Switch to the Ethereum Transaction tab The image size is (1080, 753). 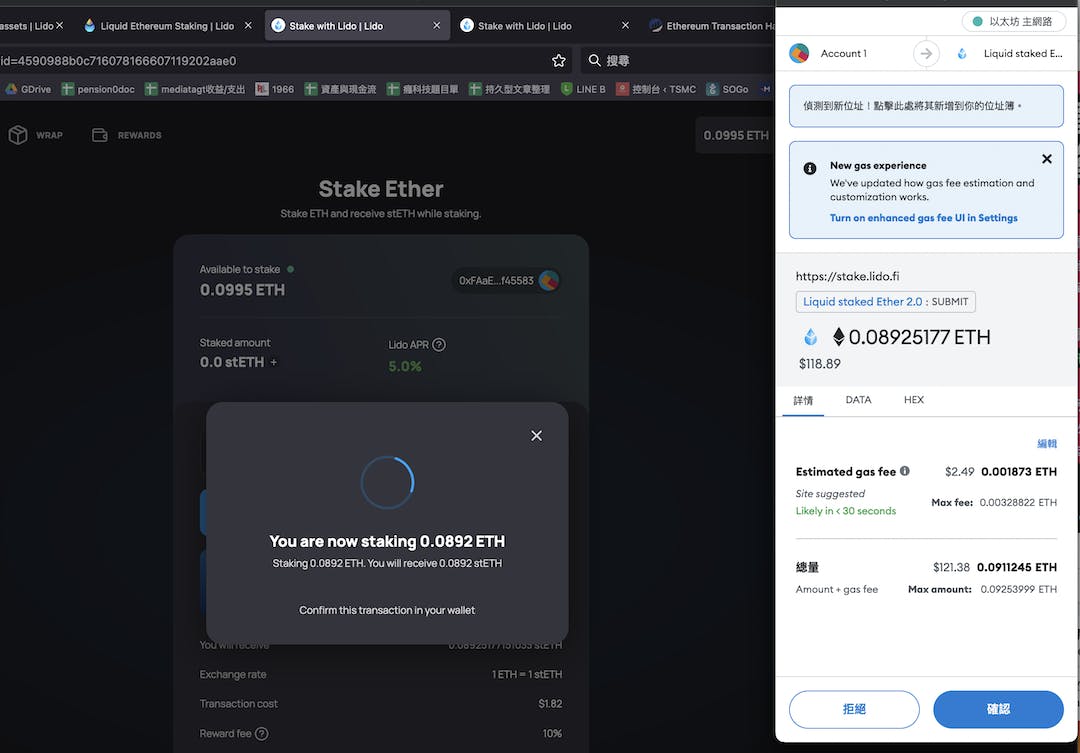tap(712, 25)
